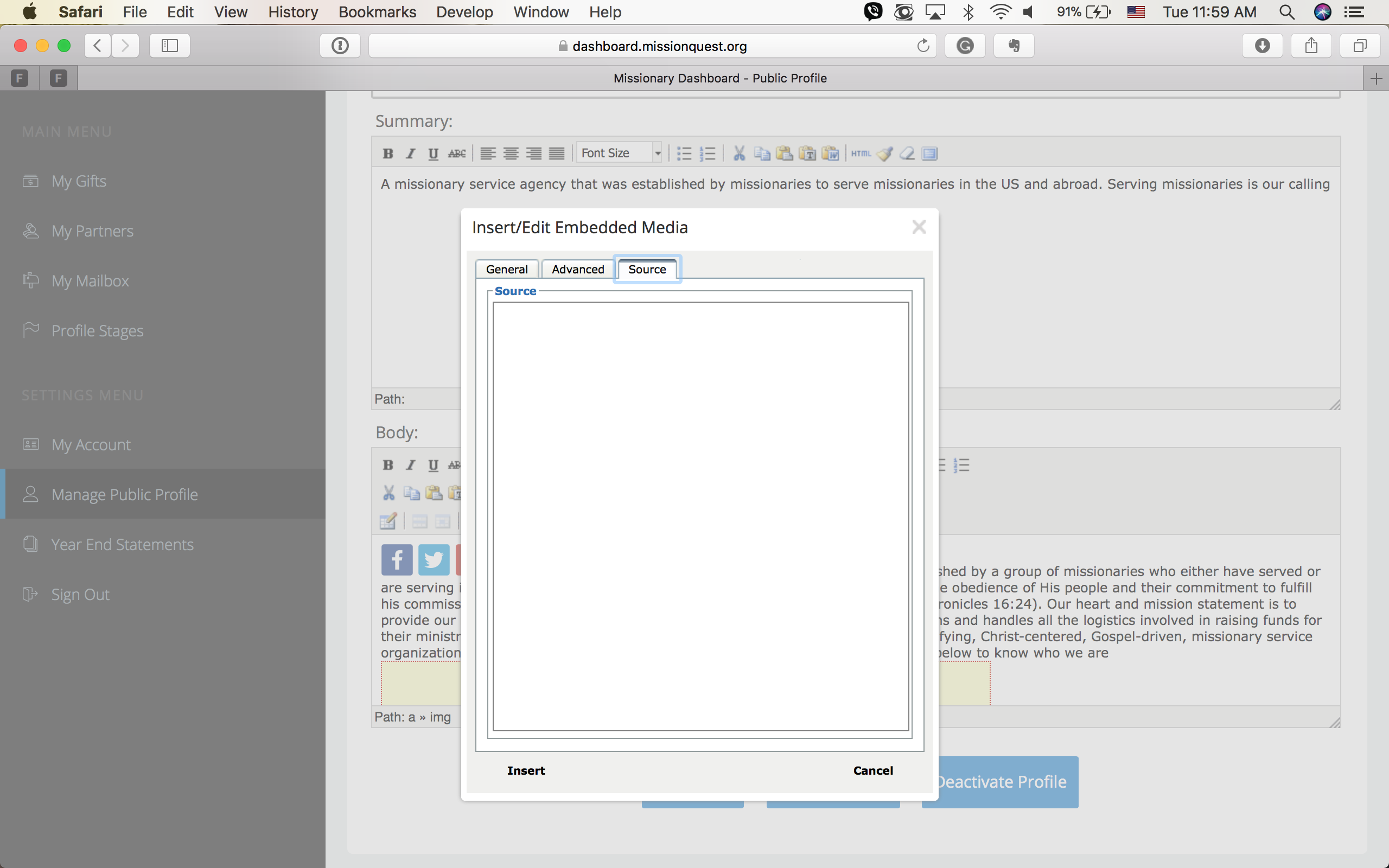
Task: Center align text in Summary editor
Action: coord(511,154)
